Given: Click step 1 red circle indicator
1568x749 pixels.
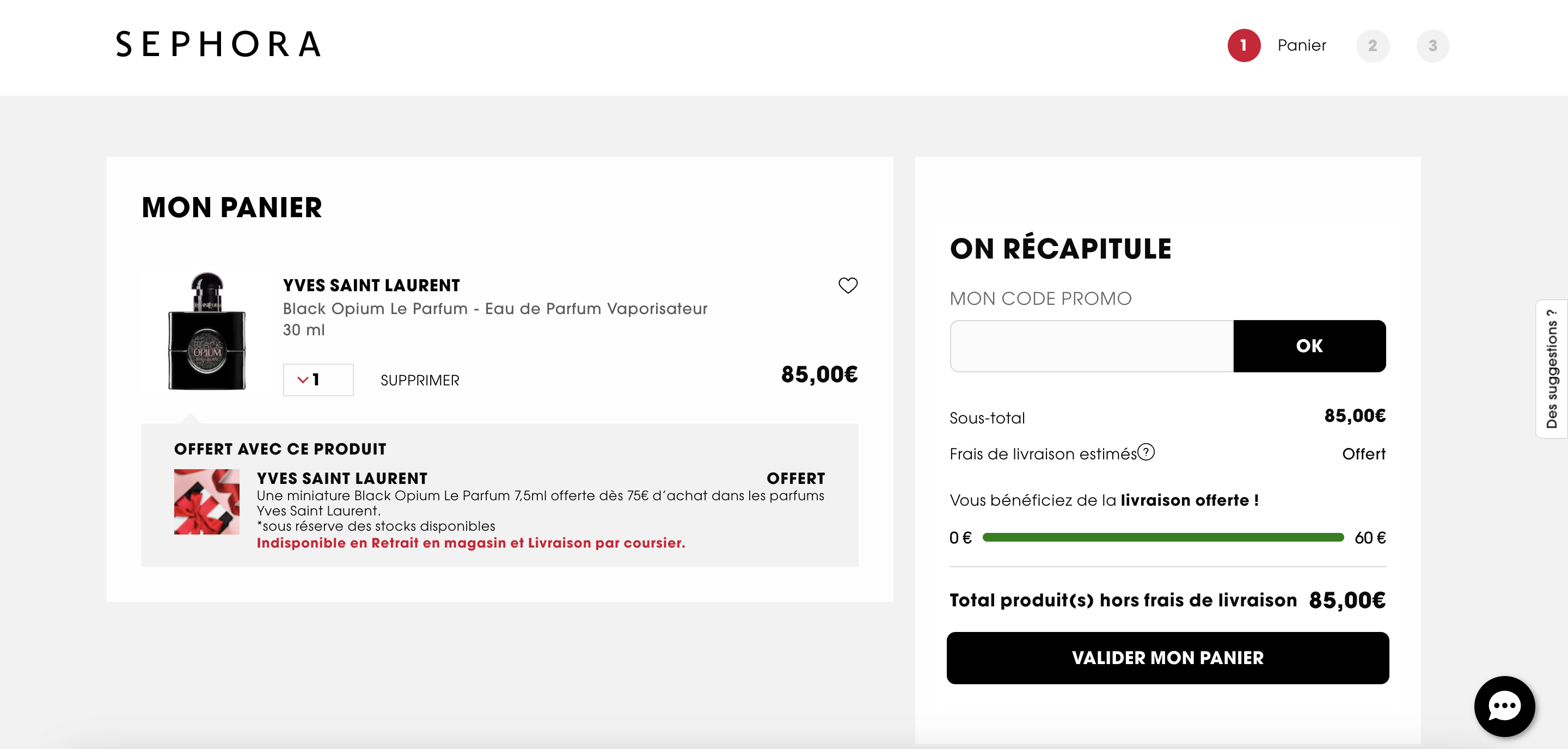Looking at the screenshot, I should [1243, 46].
